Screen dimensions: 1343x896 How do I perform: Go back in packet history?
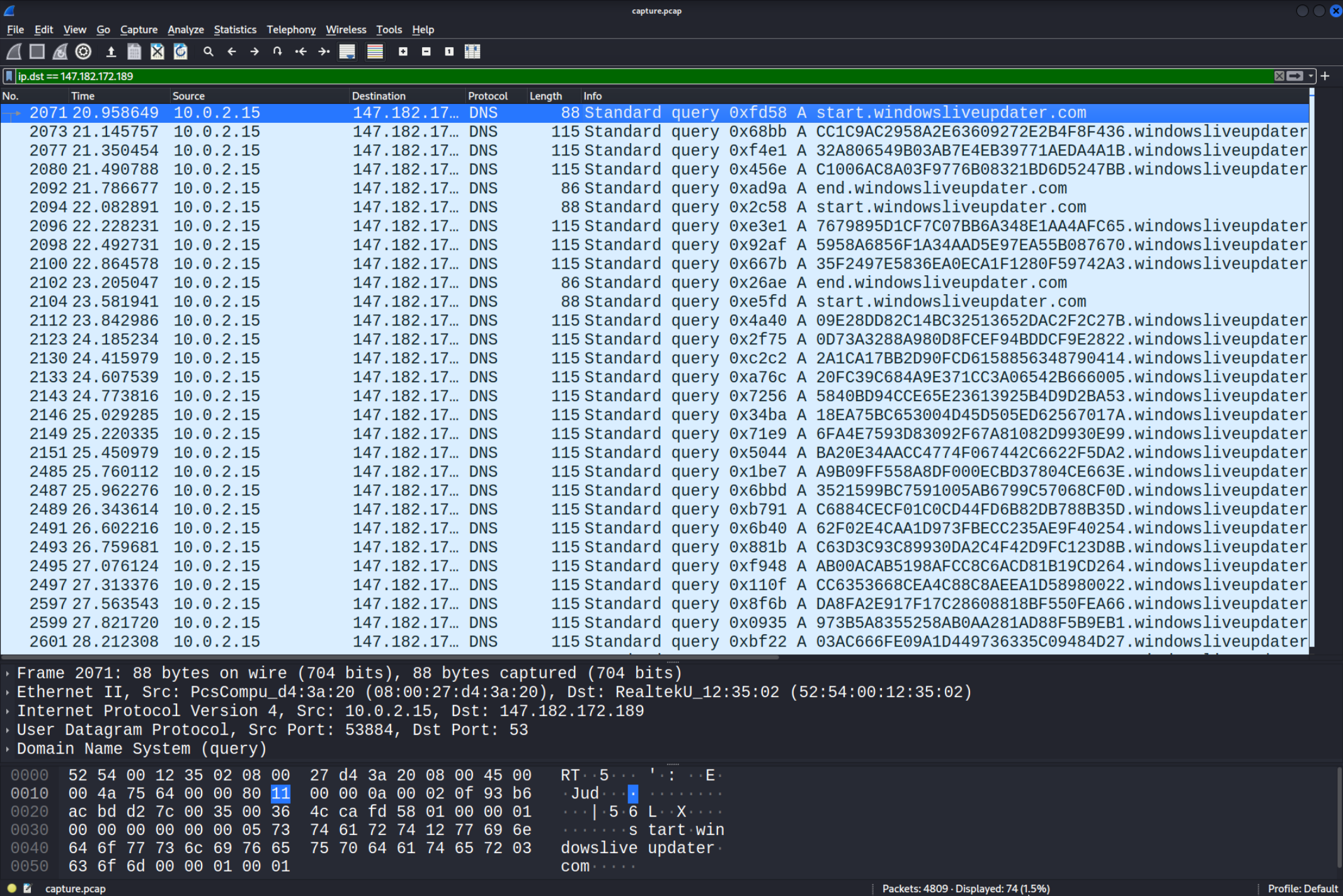[232, 52]
